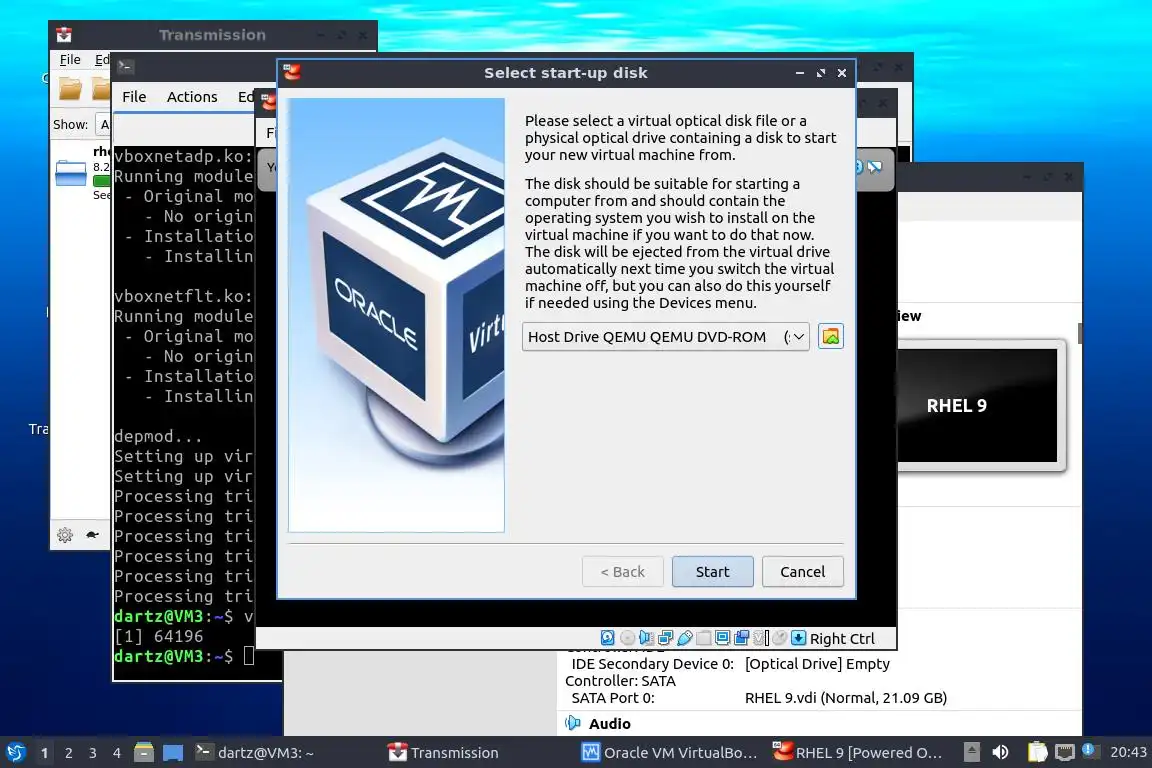
Task: Open File menu in Transmission window
Action: 70,60
